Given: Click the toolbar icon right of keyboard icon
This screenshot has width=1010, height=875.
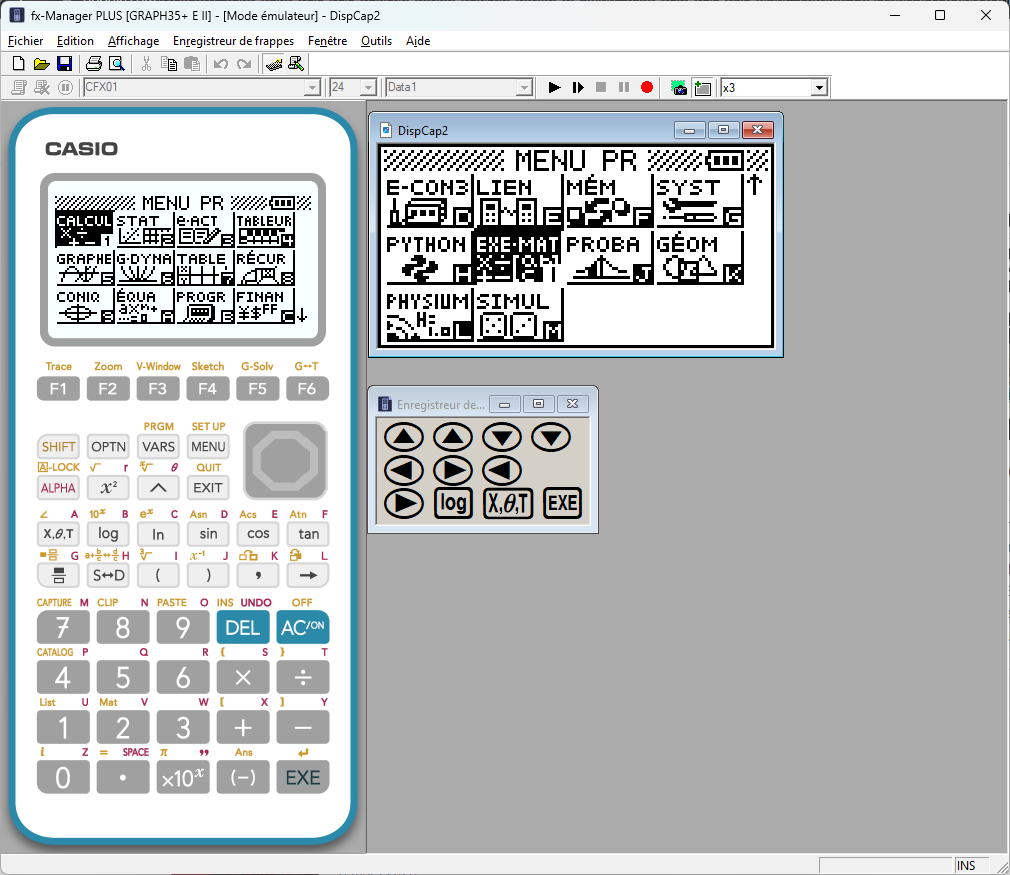Looking at the screenshot, I should 296,64.
